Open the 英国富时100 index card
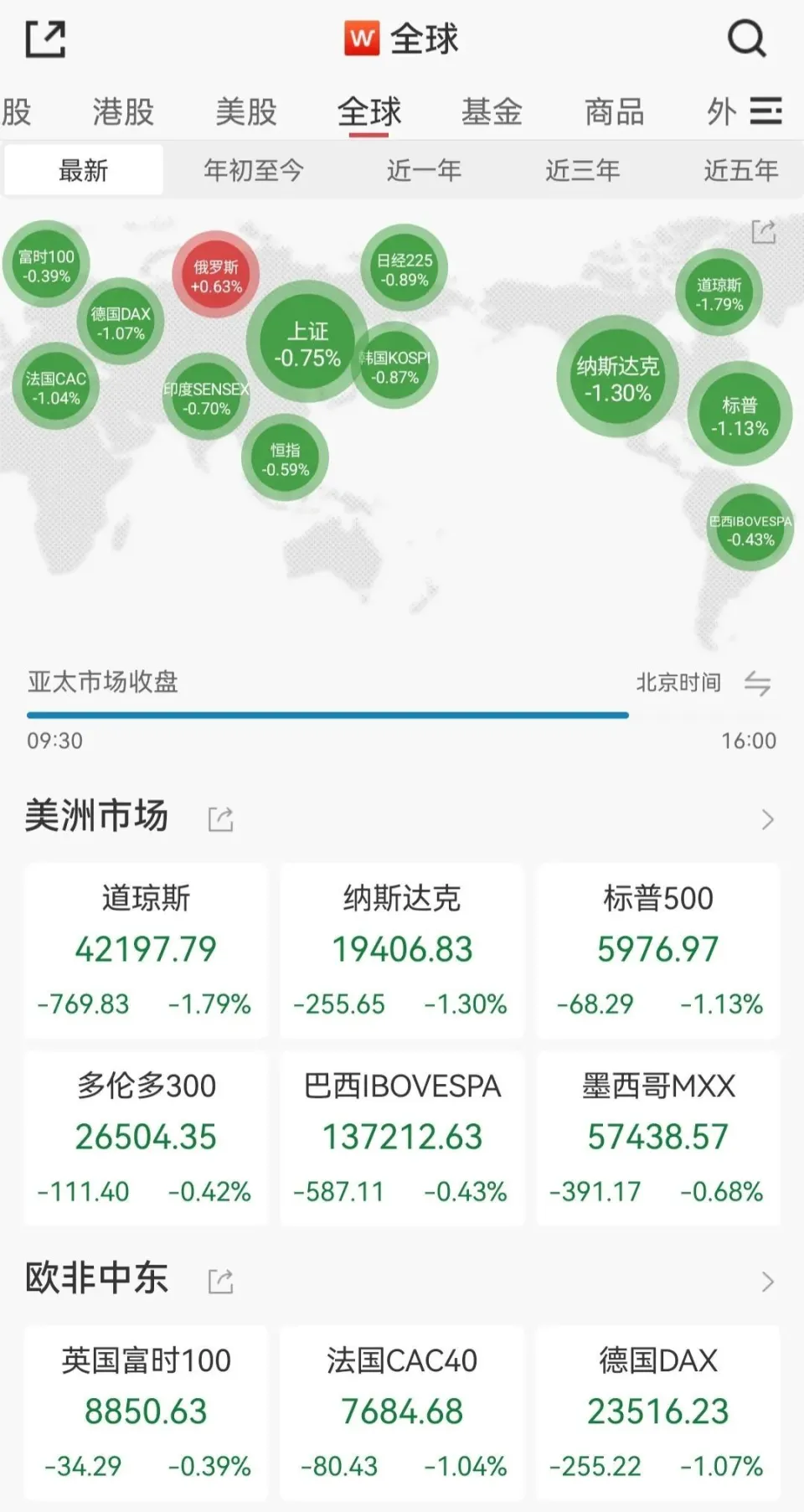The width and height of the screenshot is (804, 1512). coord(146,1412)
